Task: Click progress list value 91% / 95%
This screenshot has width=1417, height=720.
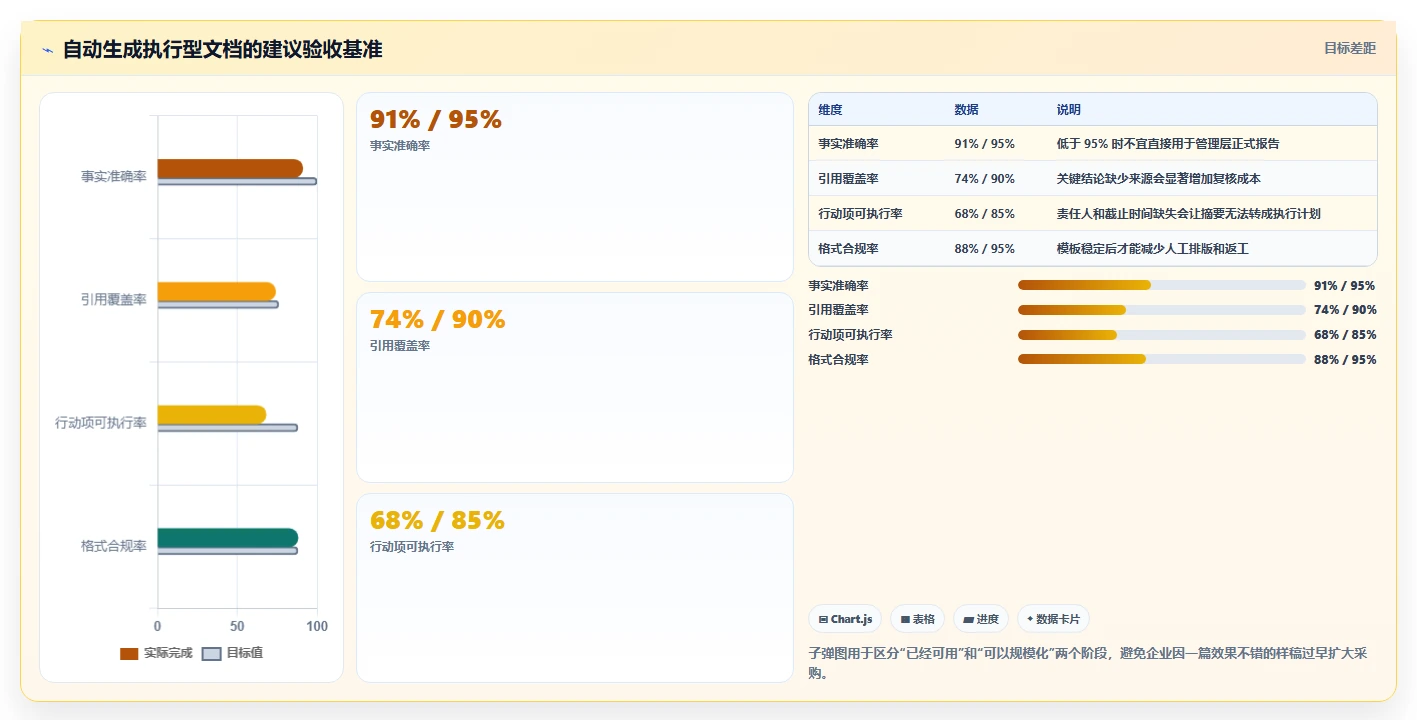Action: [x=1345, y=285]
